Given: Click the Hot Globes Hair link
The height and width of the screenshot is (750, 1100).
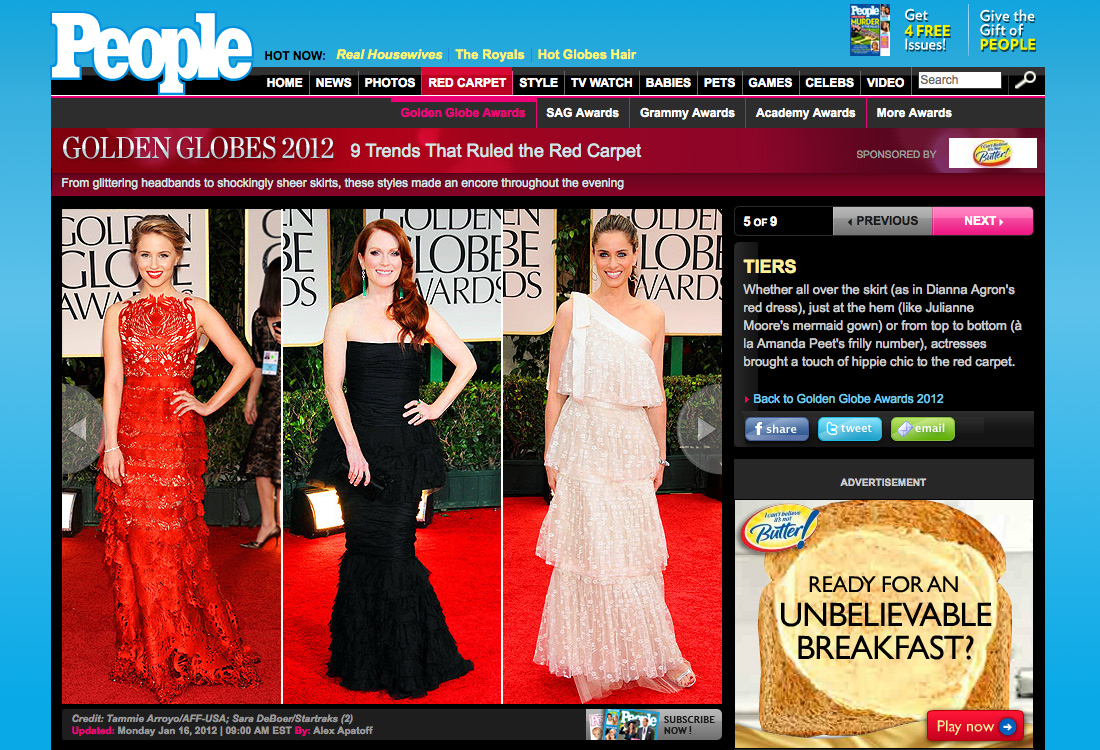Looking at the screenshot, I should coord(586,55).
